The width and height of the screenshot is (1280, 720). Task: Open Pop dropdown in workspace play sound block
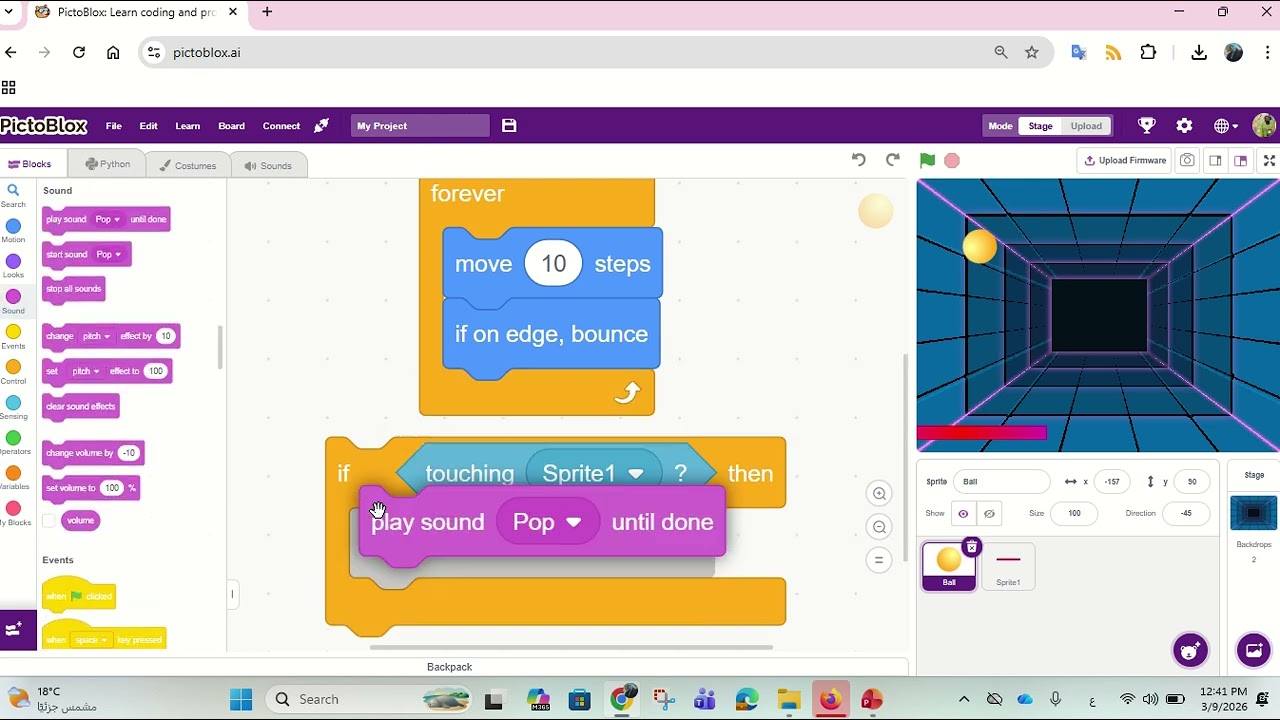pos(547,522)
